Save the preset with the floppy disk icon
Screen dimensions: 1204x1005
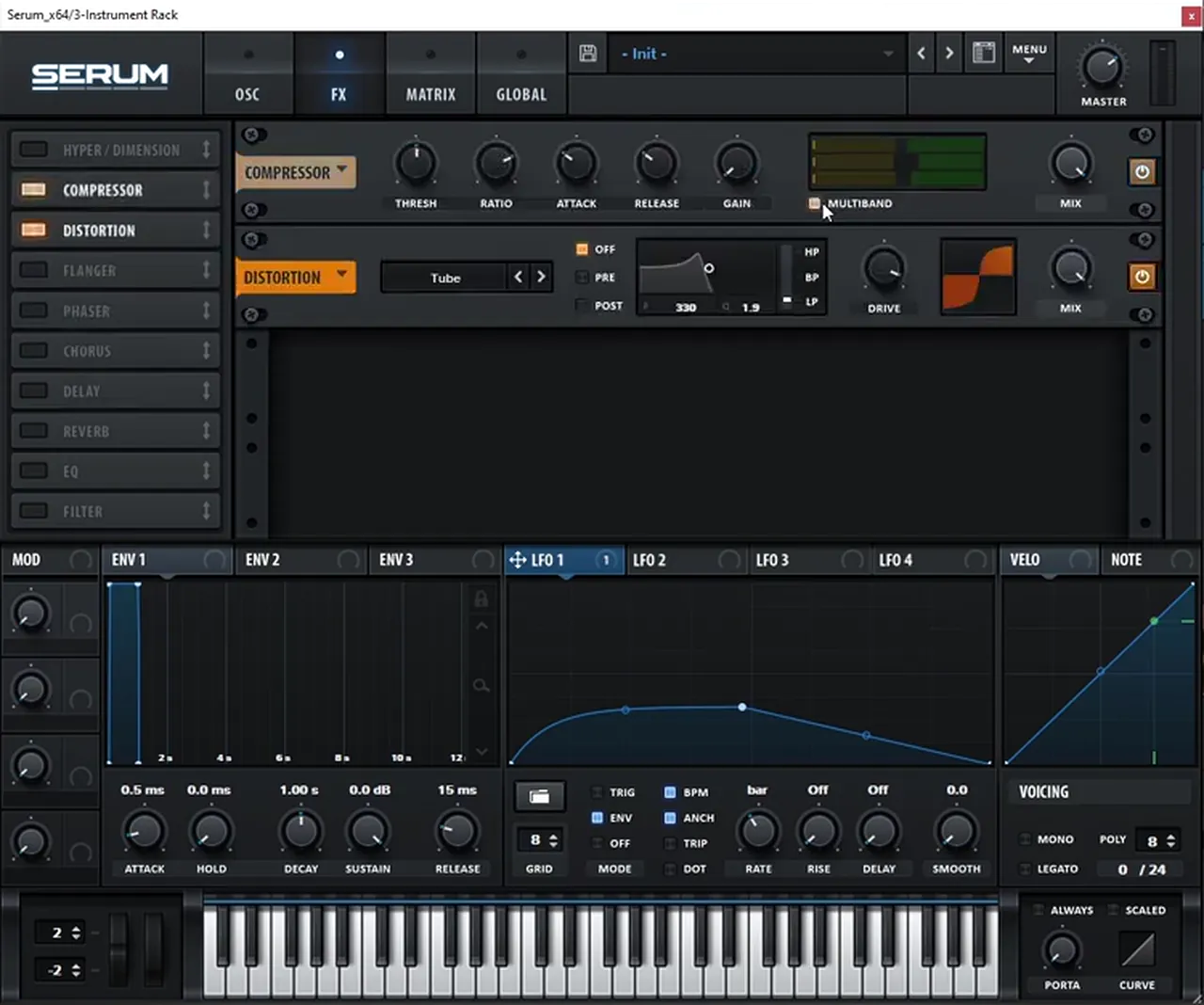tap(588, 54)
